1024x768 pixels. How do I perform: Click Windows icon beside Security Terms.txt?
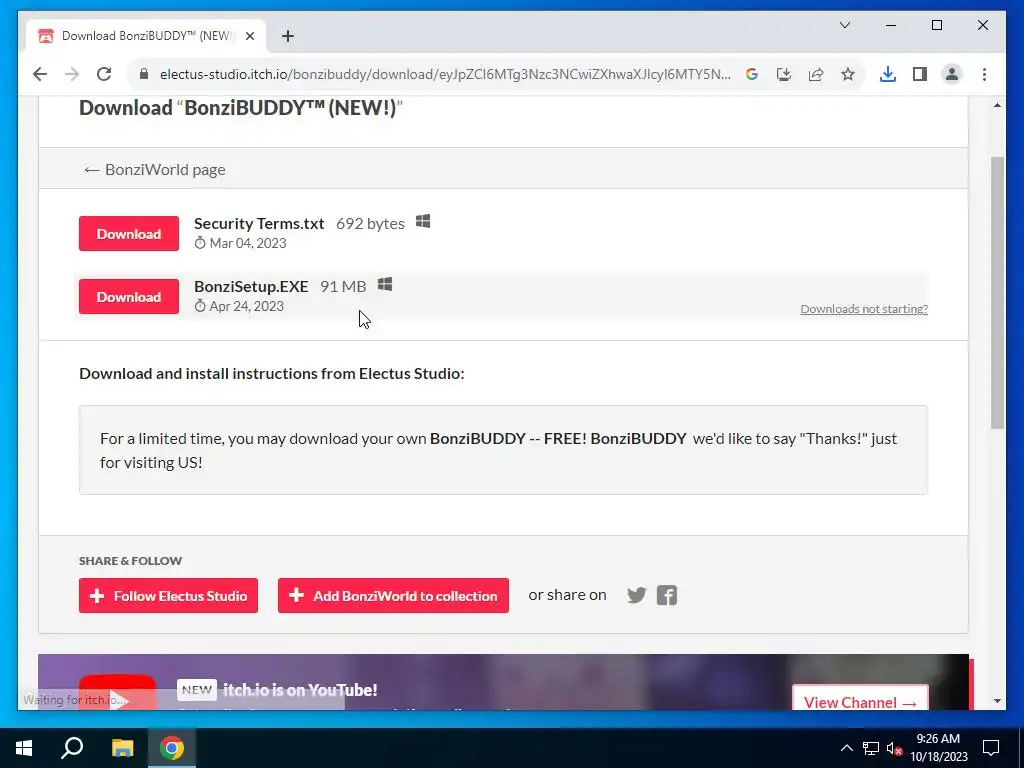click(x=423, y=221)
